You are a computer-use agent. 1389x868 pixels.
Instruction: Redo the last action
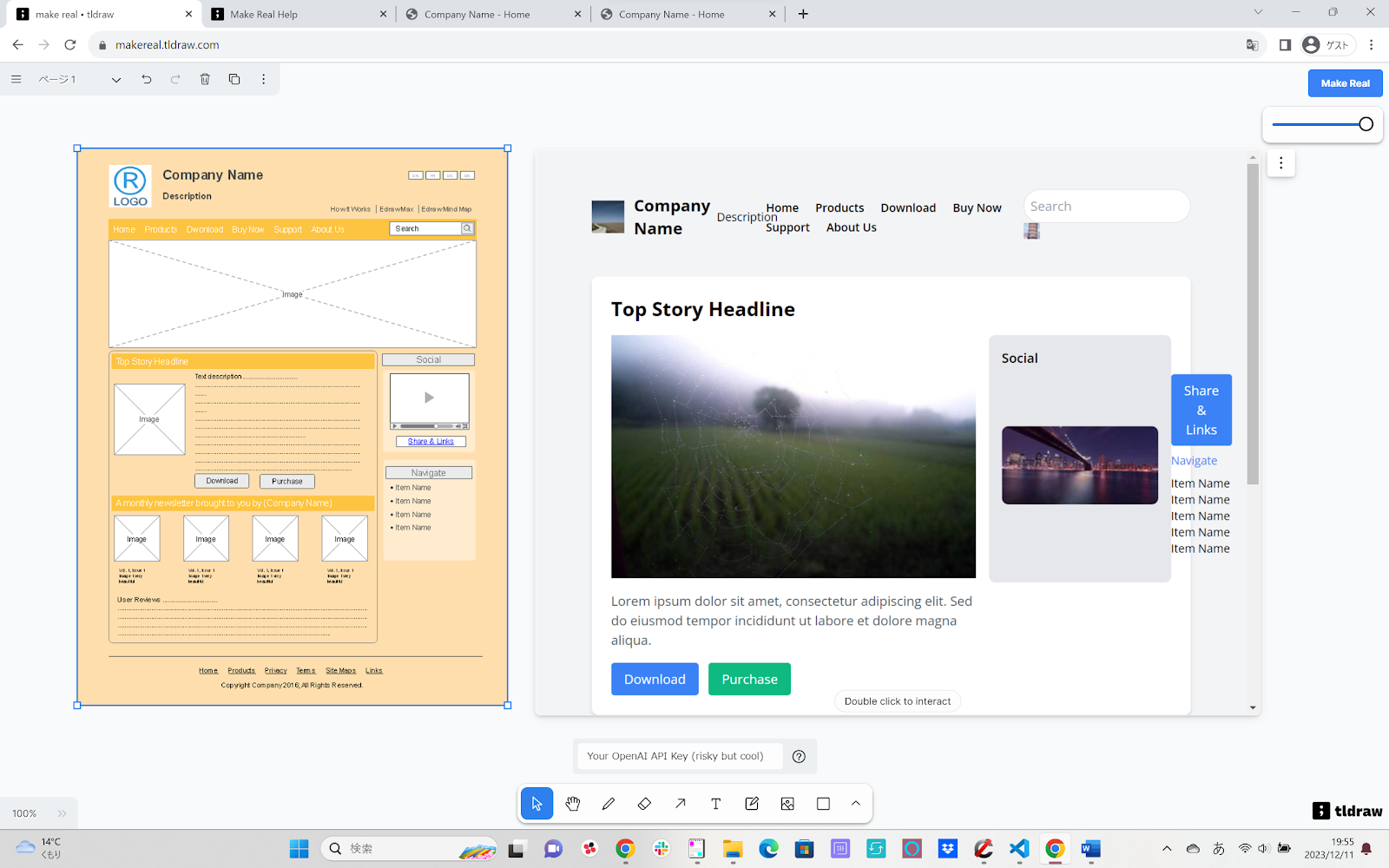(175, 79)
